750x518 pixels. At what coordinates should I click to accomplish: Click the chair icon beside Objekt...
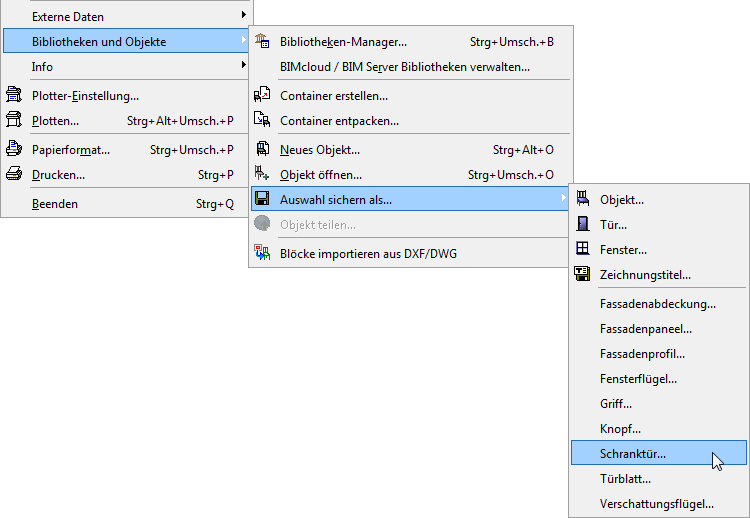[583, 198]
